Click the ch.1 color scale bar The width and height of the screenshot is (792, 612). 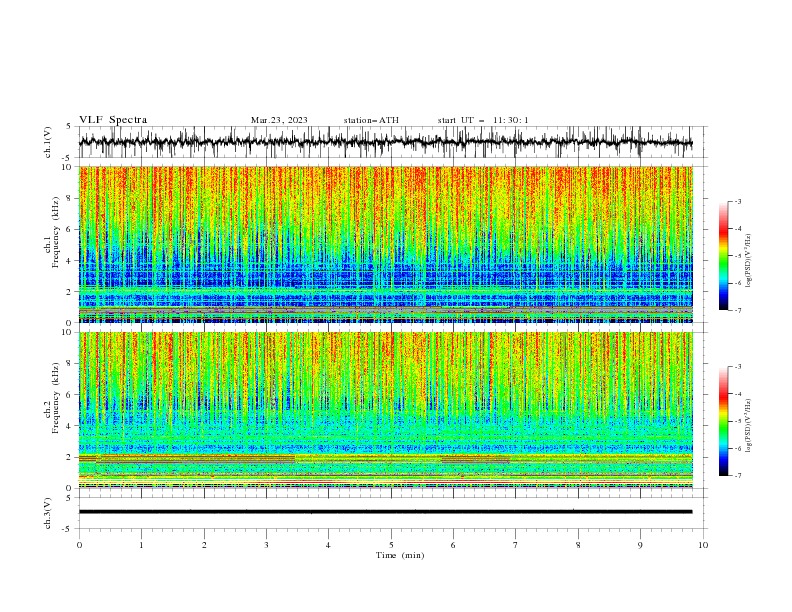coord(723,256)
